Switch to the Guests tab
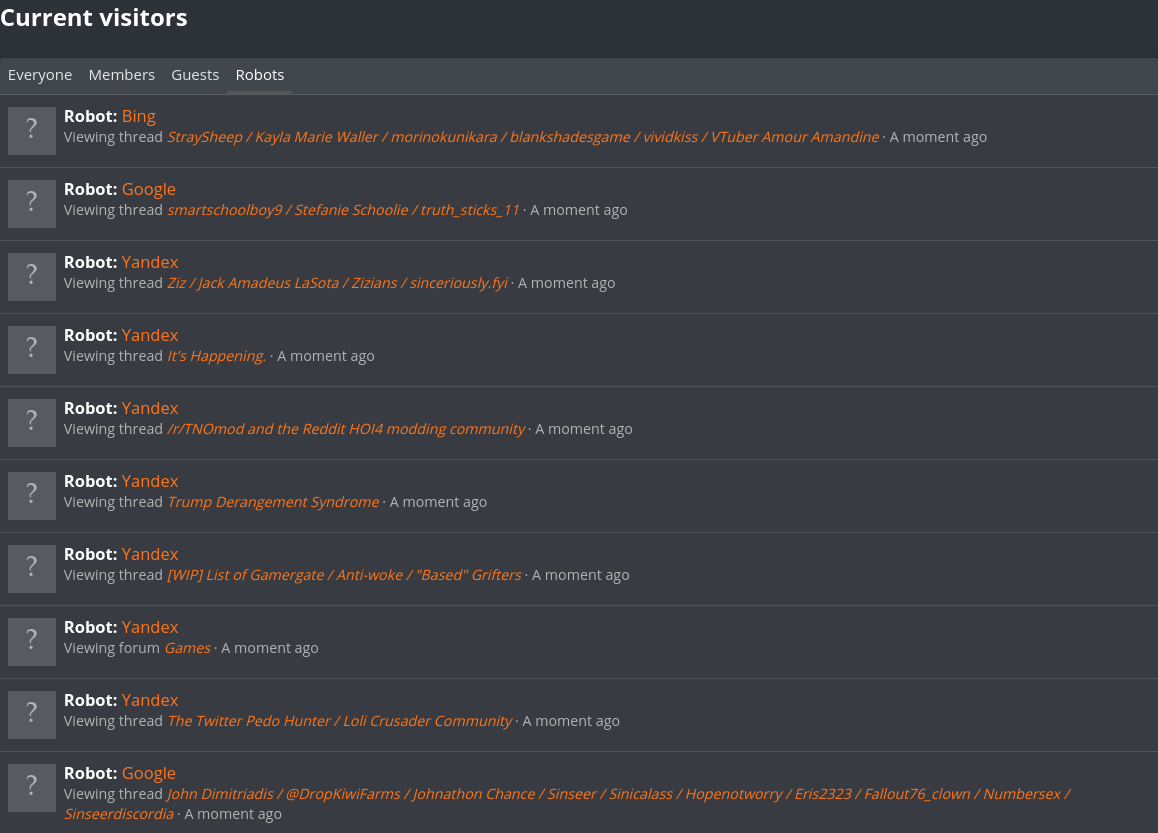1158x833 pixels. (195, 75)
